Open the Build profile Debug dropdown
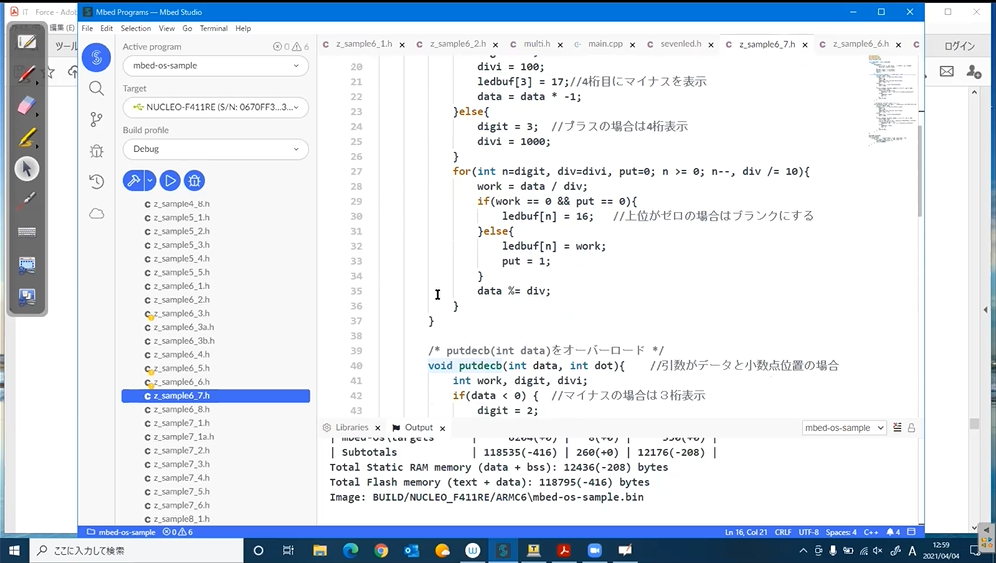This screenshot has height=563, width=996. 215,149
